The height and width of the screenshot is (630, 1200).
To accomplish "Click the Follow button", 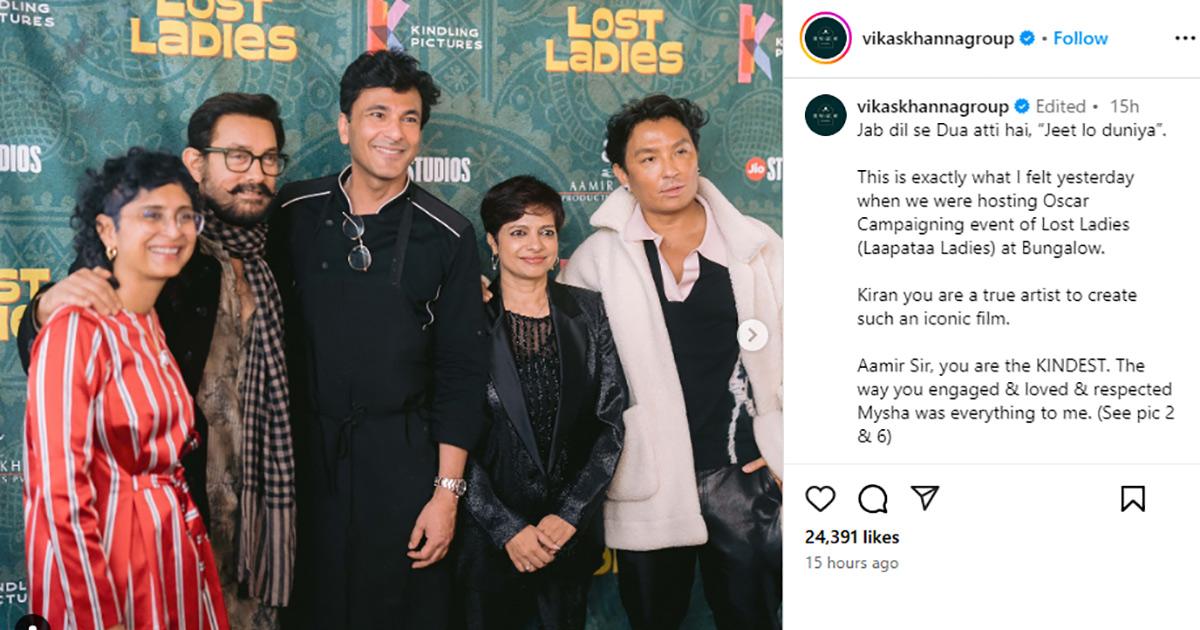I will point(1080,39).
